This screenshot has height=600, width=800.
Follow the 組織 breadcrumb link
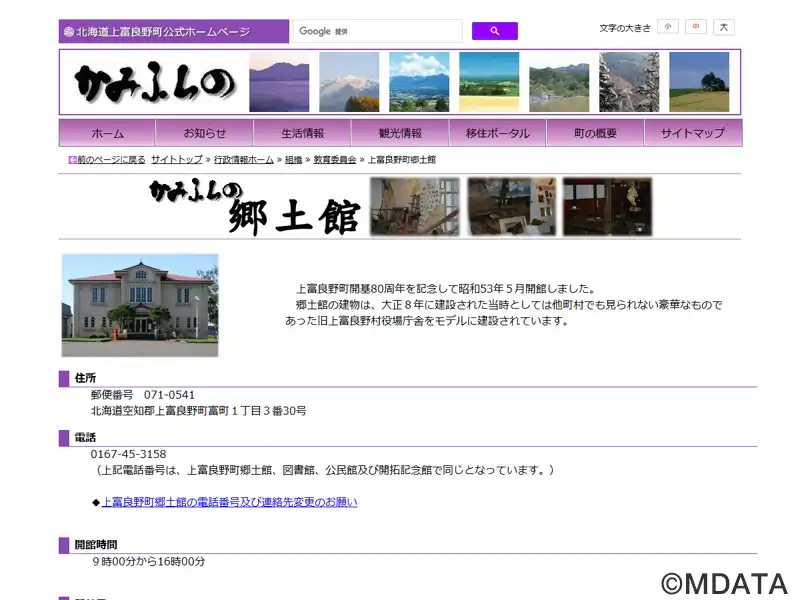click(293, 160)
